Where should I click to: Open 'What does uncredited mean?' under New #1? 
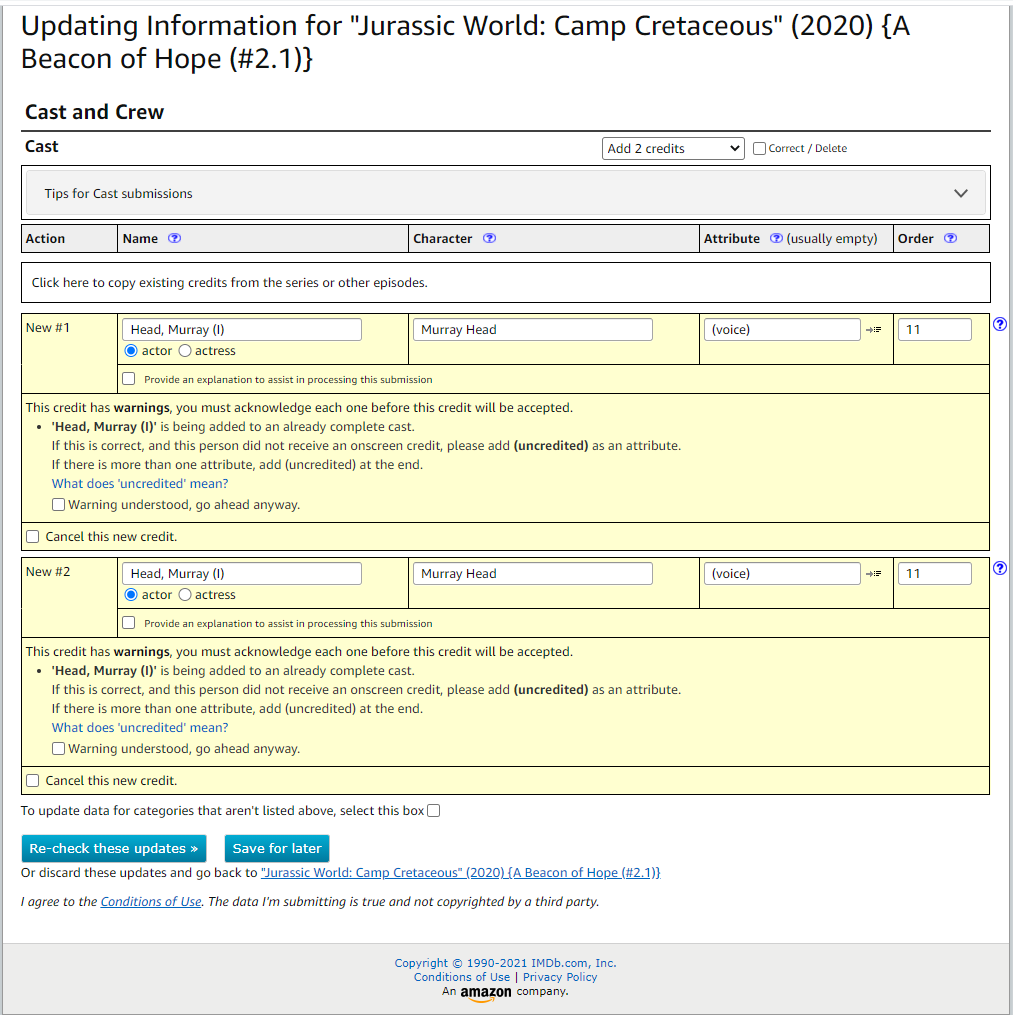click(x=140, y=484)
